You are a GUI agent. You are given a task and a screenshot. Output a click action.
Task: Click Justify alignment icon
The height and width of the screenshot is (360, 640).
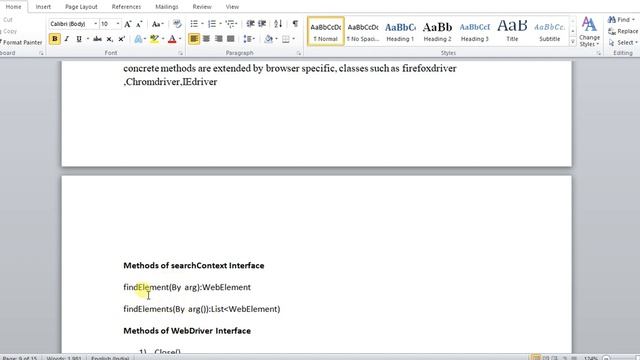[231, 39]
